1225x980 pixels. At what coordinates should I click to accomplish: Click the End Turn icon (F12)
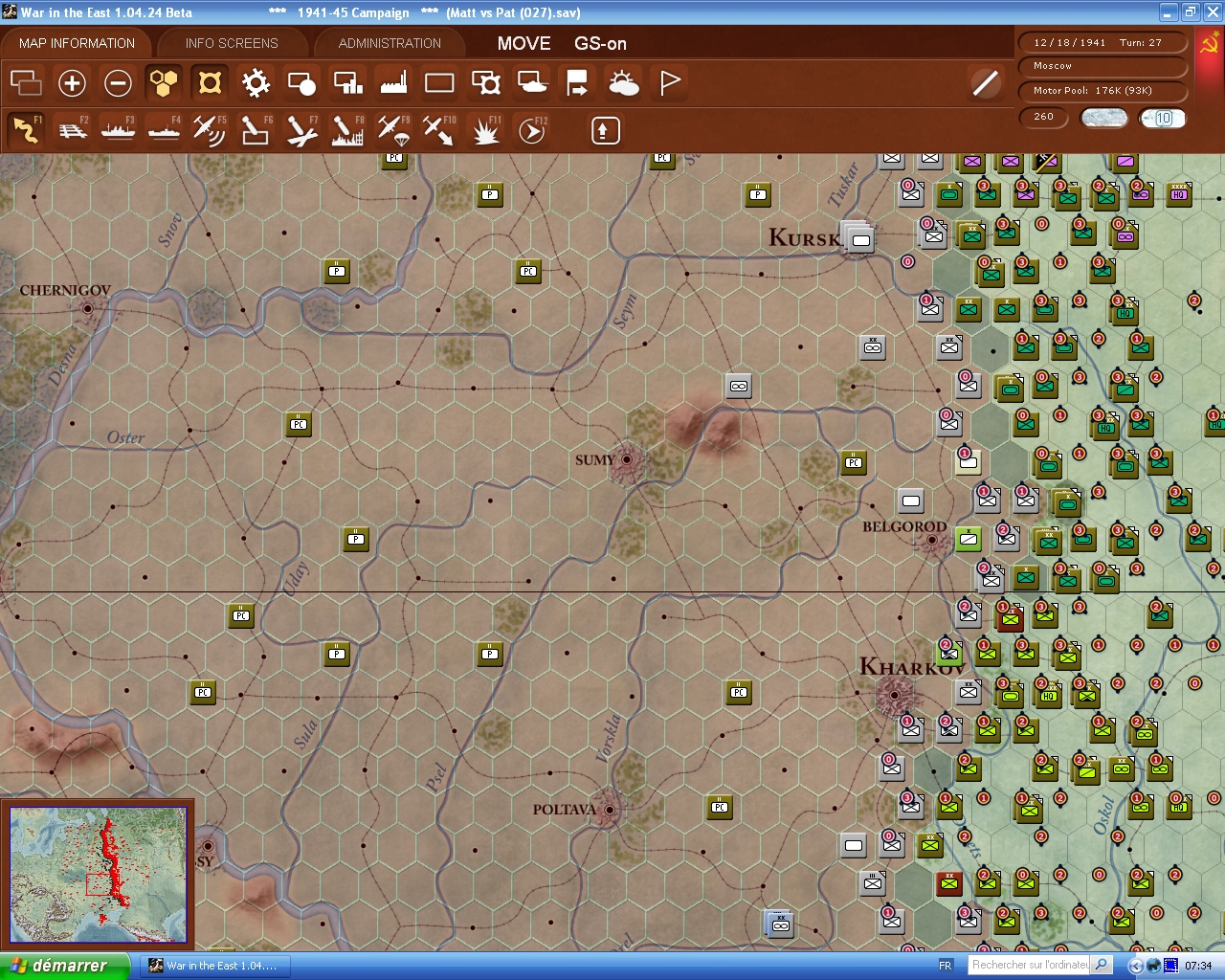tap(531, 130)
